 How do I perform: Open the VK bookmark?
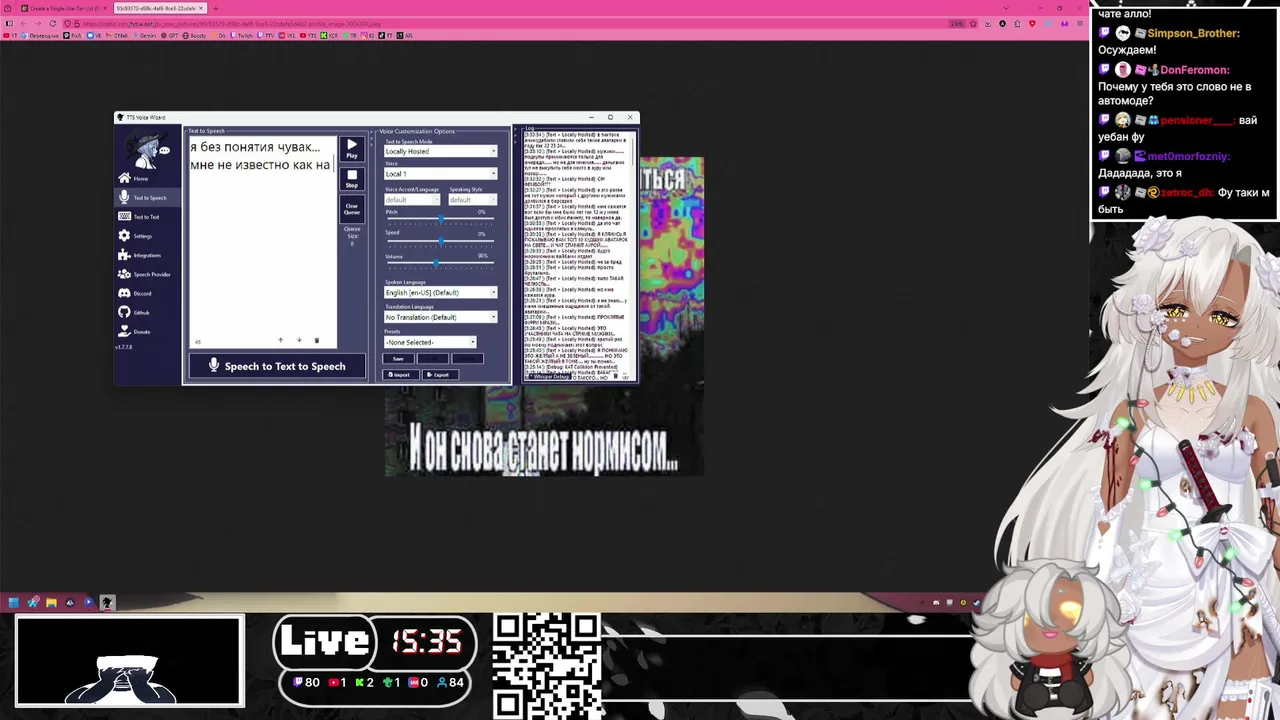coord(94,35)
